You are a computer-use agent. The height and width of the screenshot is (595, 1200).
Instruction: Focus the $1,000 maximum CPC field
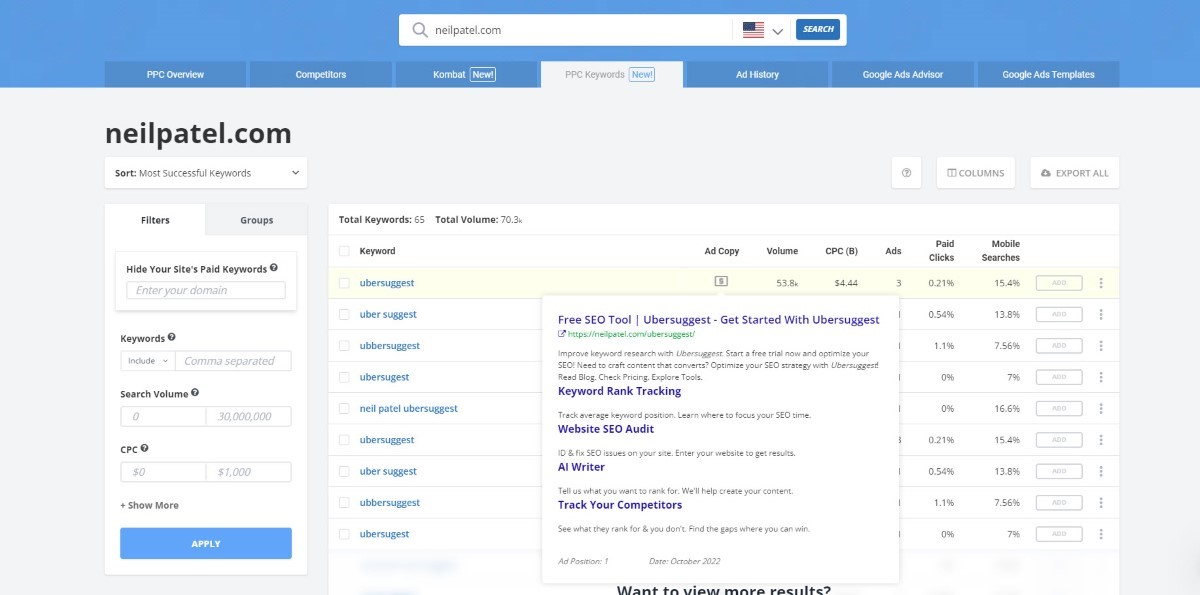pos(249,472)
